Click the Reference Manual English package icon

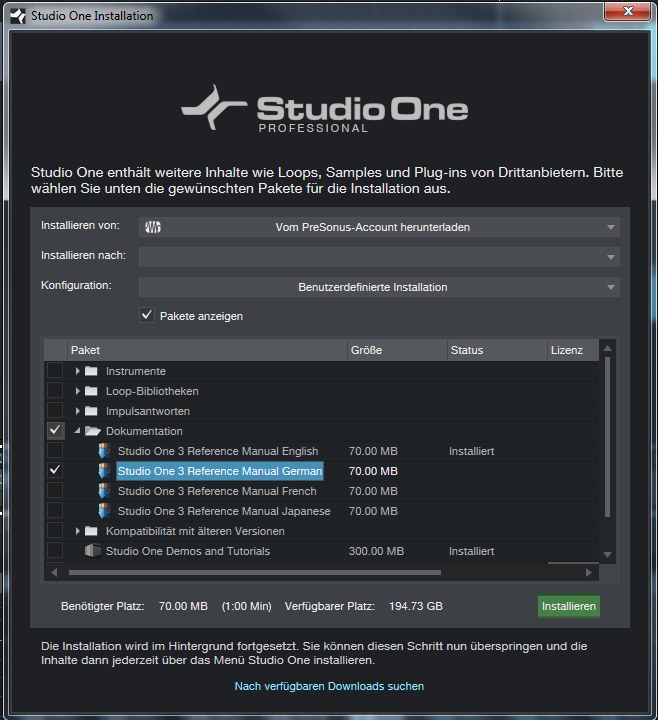tap(105, 451)
